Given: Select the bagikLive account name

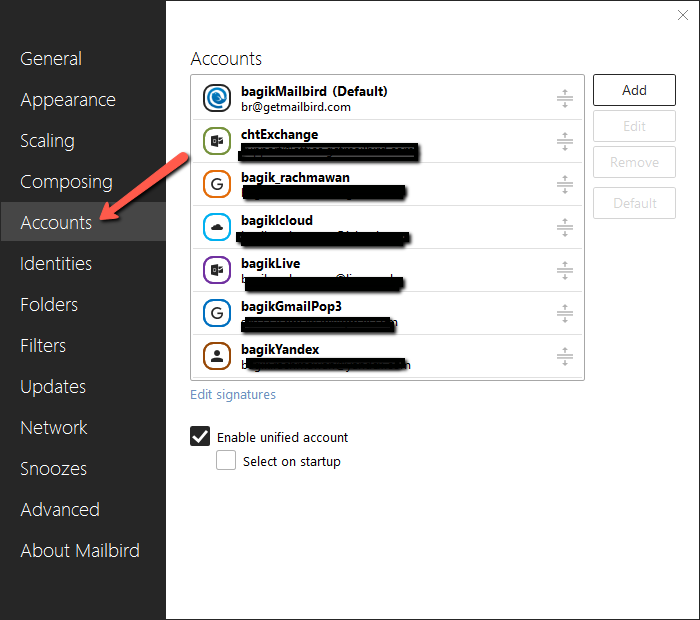Looking at the screenshot, I should (x=271, y=263).
